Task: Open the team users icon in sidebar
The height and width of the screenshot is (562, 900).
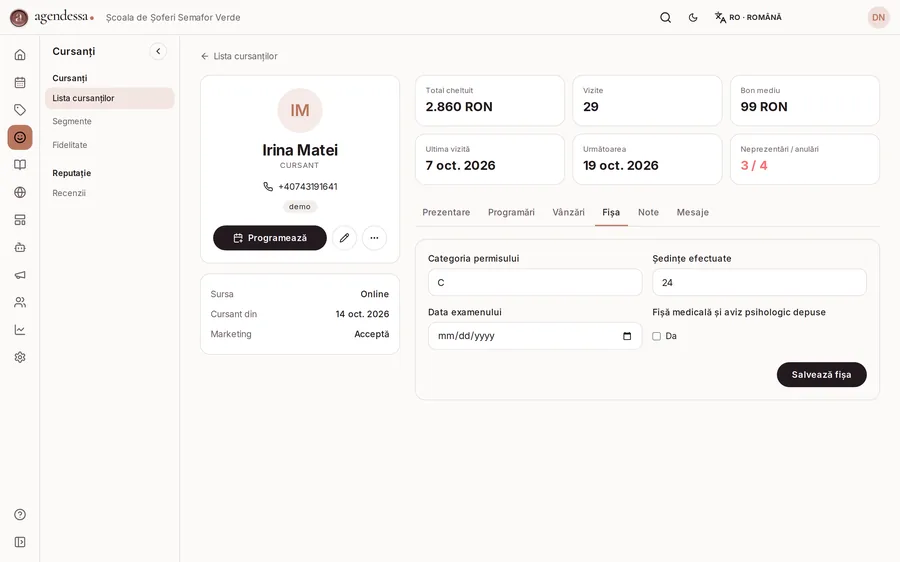Action: (20, 302)
